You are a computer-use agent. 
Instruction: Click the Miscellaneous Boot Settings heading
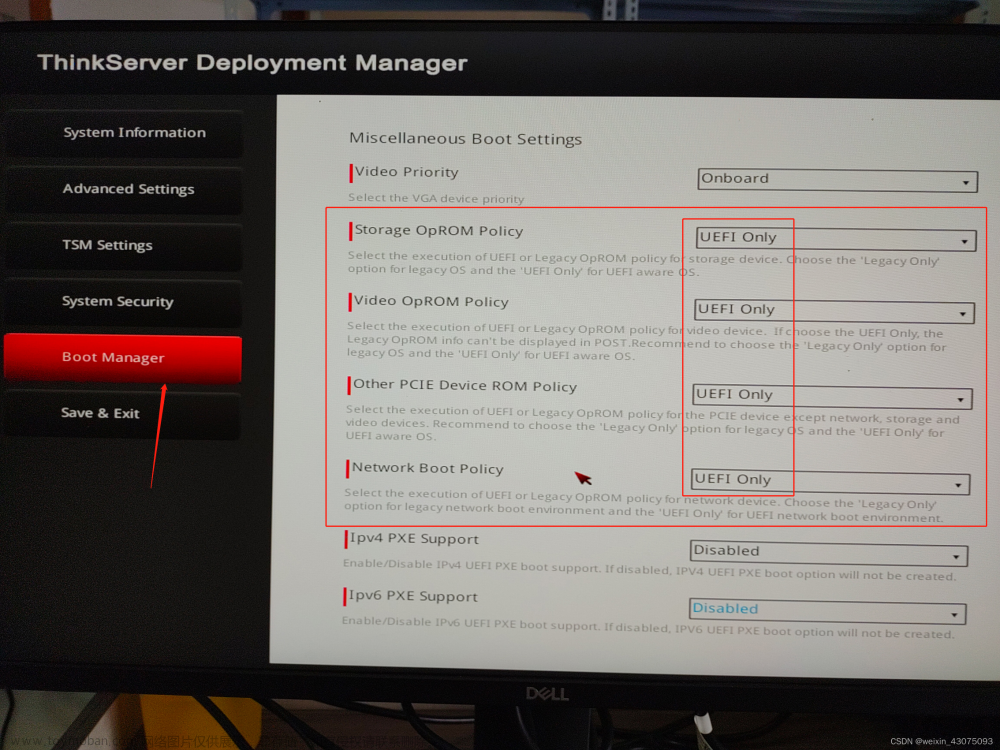coord(466,139)
